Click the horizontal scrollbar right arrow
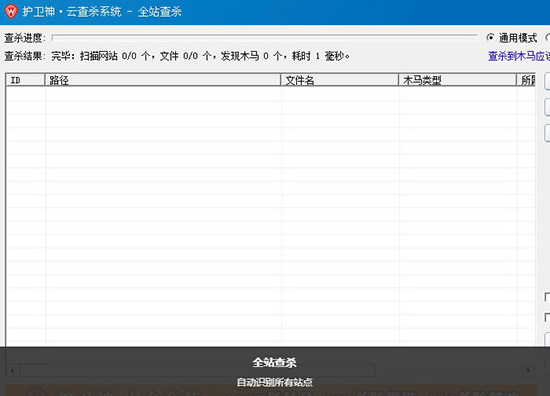 pos(528,370)
